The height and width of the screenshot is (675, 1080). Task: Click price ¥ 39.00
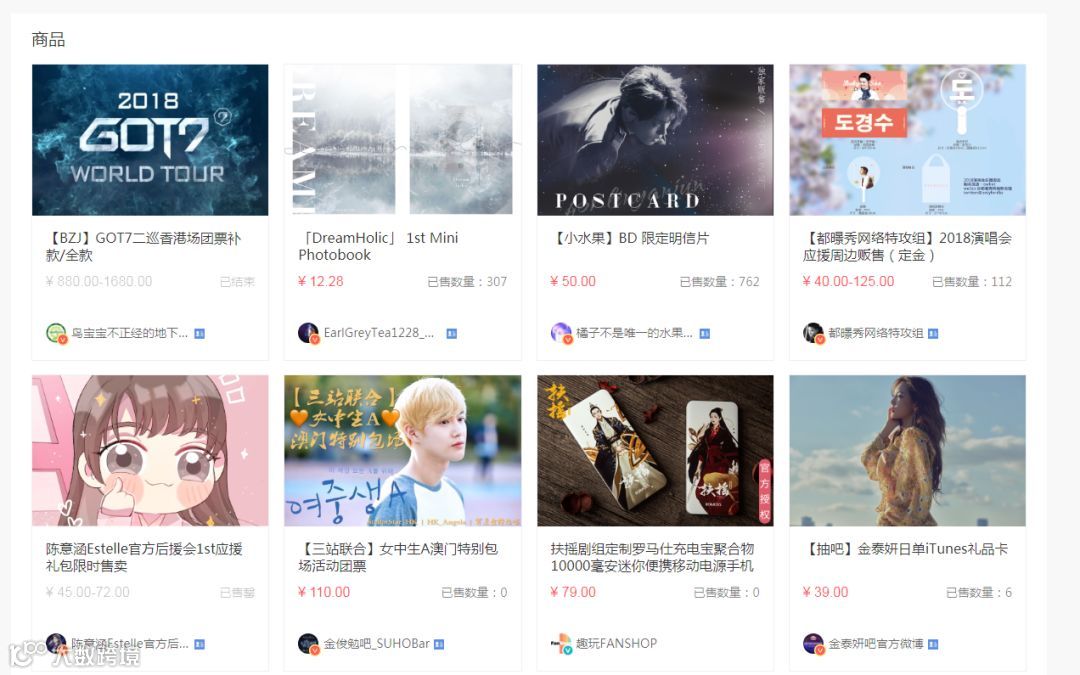(825, 592)
